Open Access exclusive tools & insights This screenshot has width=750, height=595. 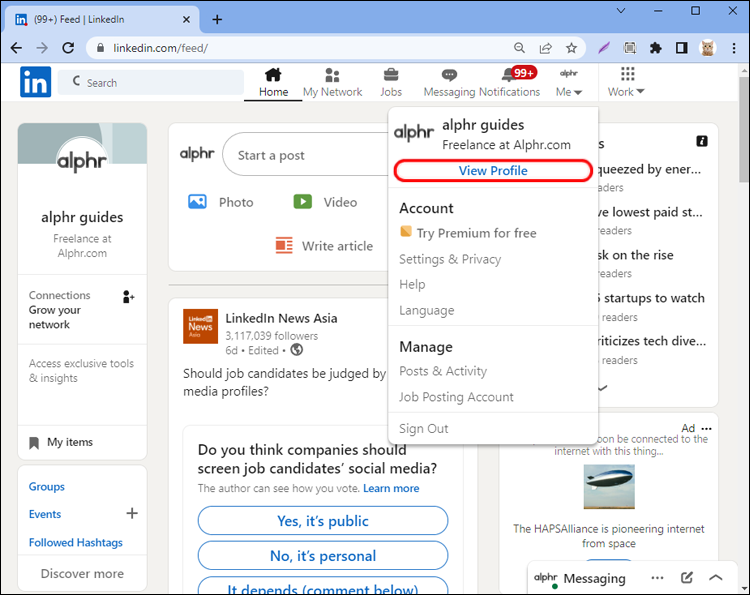[x=81, y=371]
